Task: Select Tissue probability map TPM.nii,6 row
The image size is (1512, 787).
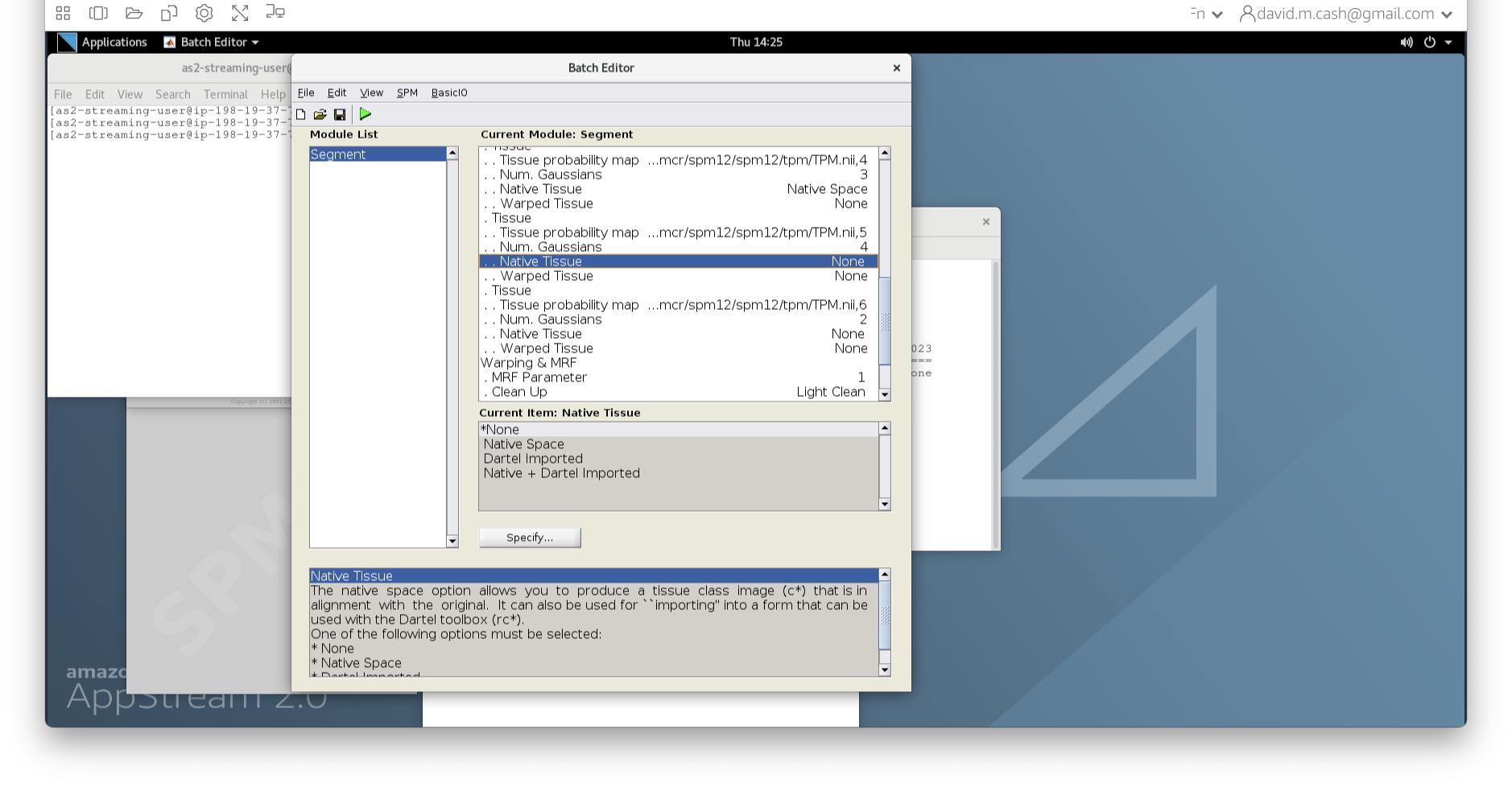Action: 679,305
